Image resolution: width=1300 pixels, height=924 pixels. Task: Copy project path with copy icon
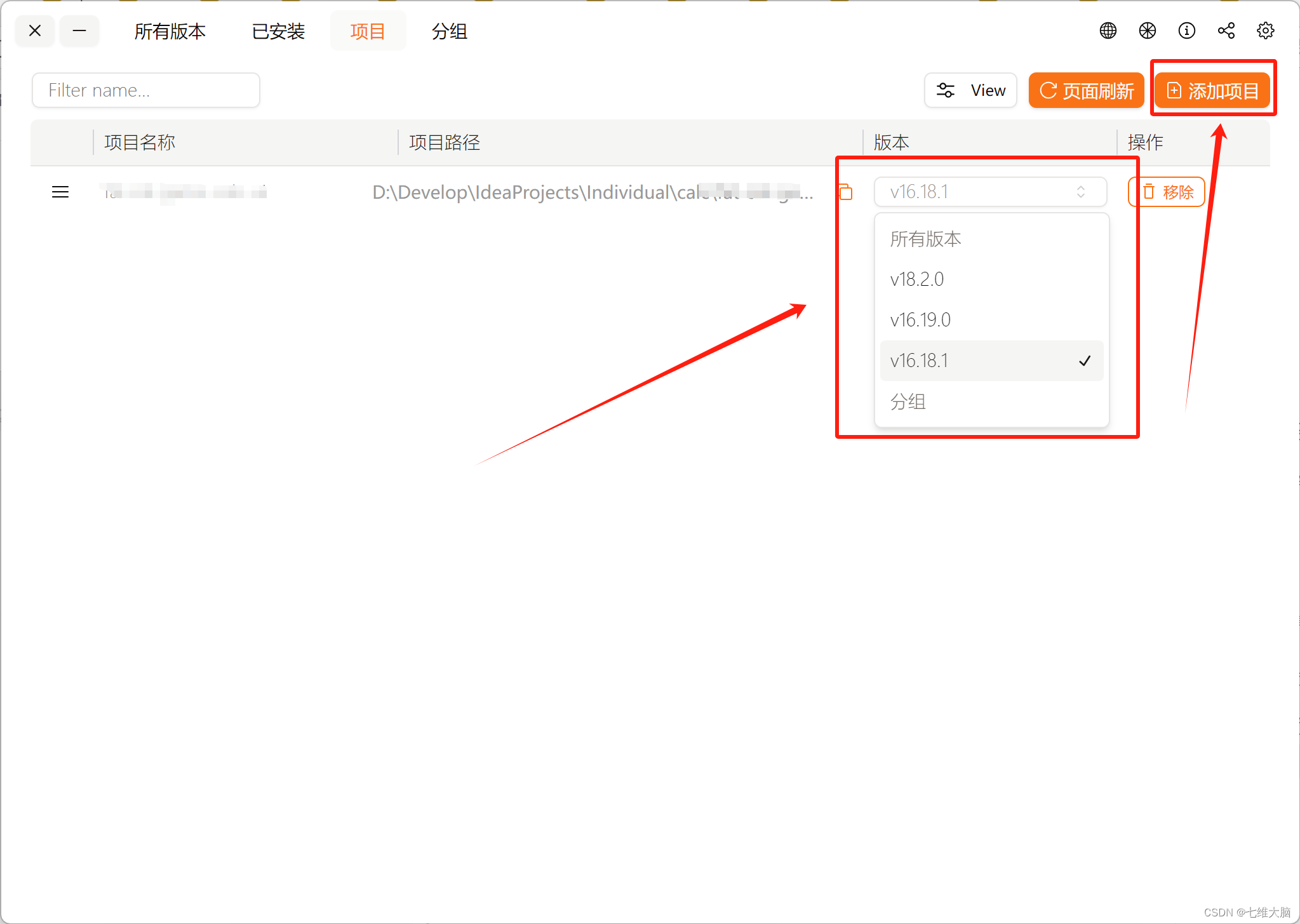pyautogui.click(x=845, y=192)
